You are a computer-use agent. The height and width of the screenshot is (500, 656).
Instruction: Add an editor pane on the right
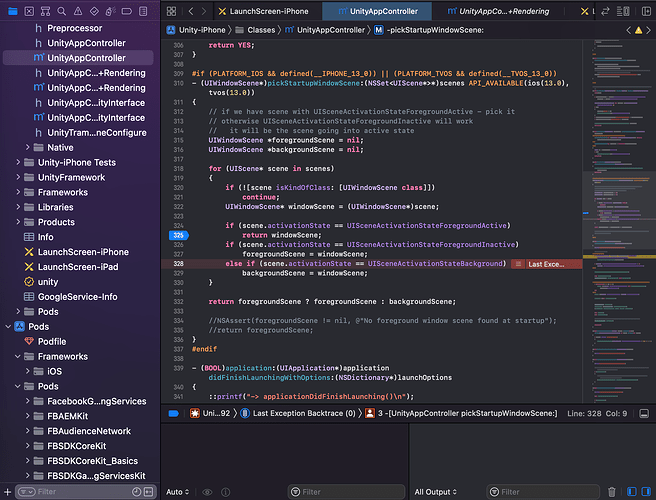click(x=646, y=11)
